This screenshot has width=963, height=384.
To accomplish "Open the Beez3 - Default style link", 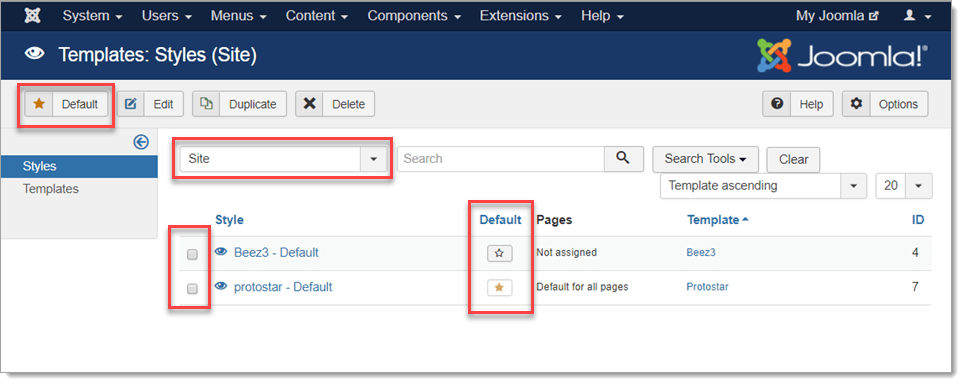I will tap(276, 253).
